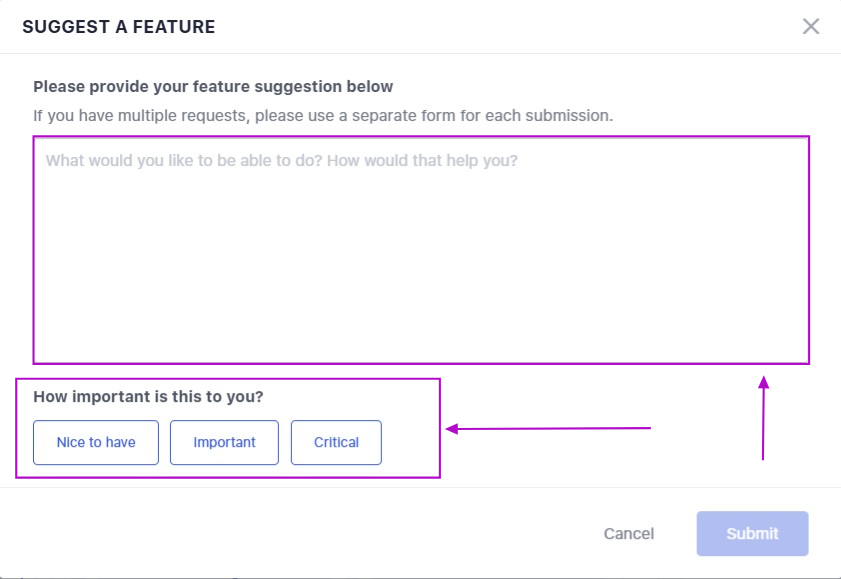This screenshot has height=579, width=841.
Task: Click the left-pointing purple arrow annotation
Action: [549, 429]
